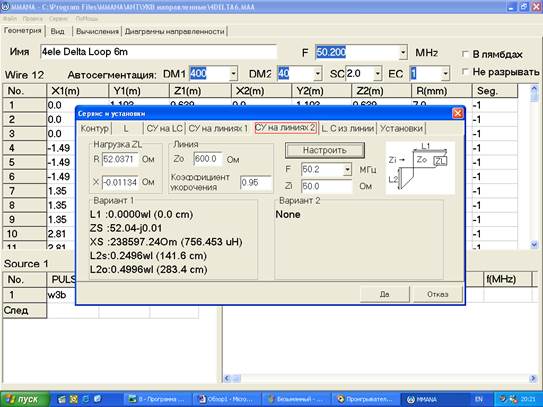
Task: Click the scroll down arrow of wire table
Action: pos(534,245)
